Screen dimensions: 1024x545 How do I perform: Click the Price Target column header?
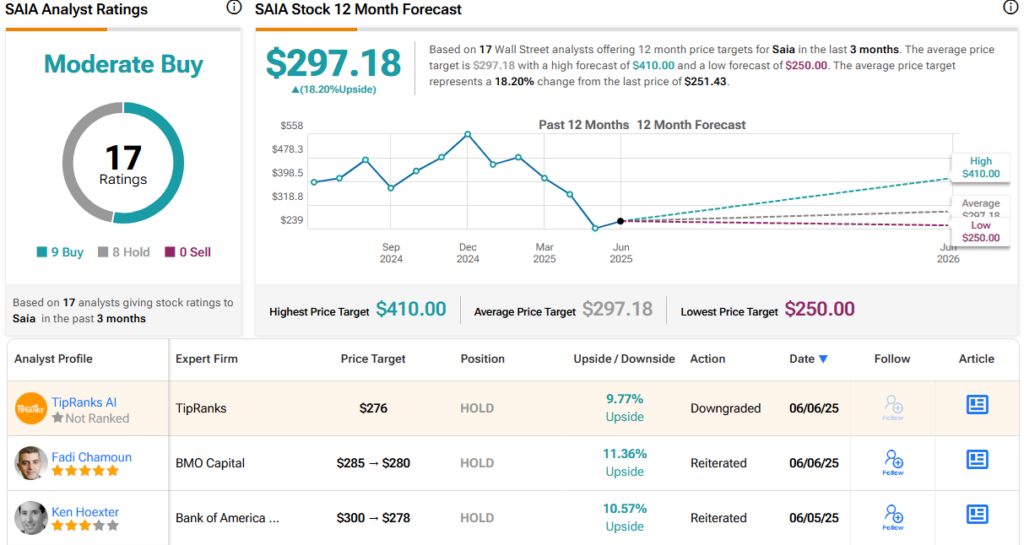[373, 359]
